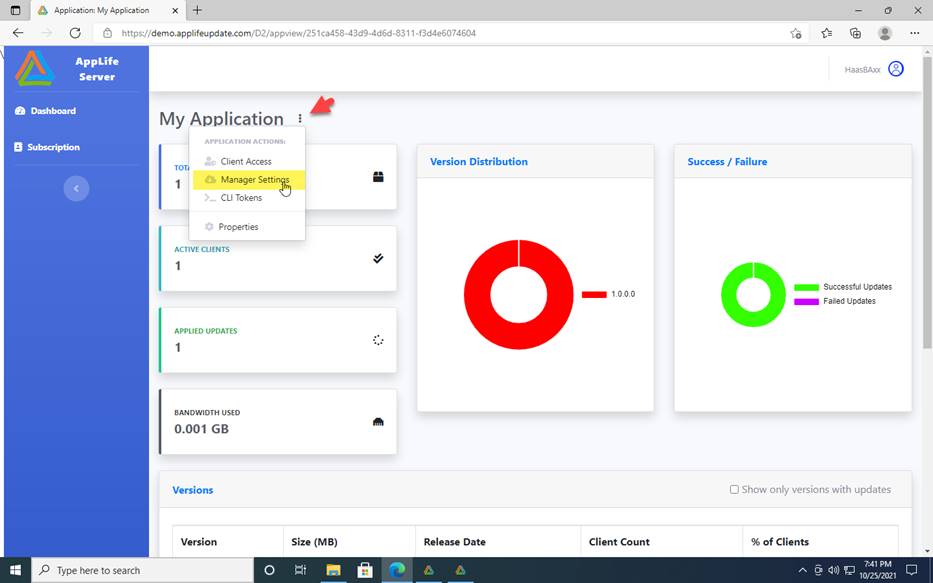Open the second AppLife taskbar app
The height and width of the screenshot is (583, 933).
pyautogui.click(x=460, y=570)
